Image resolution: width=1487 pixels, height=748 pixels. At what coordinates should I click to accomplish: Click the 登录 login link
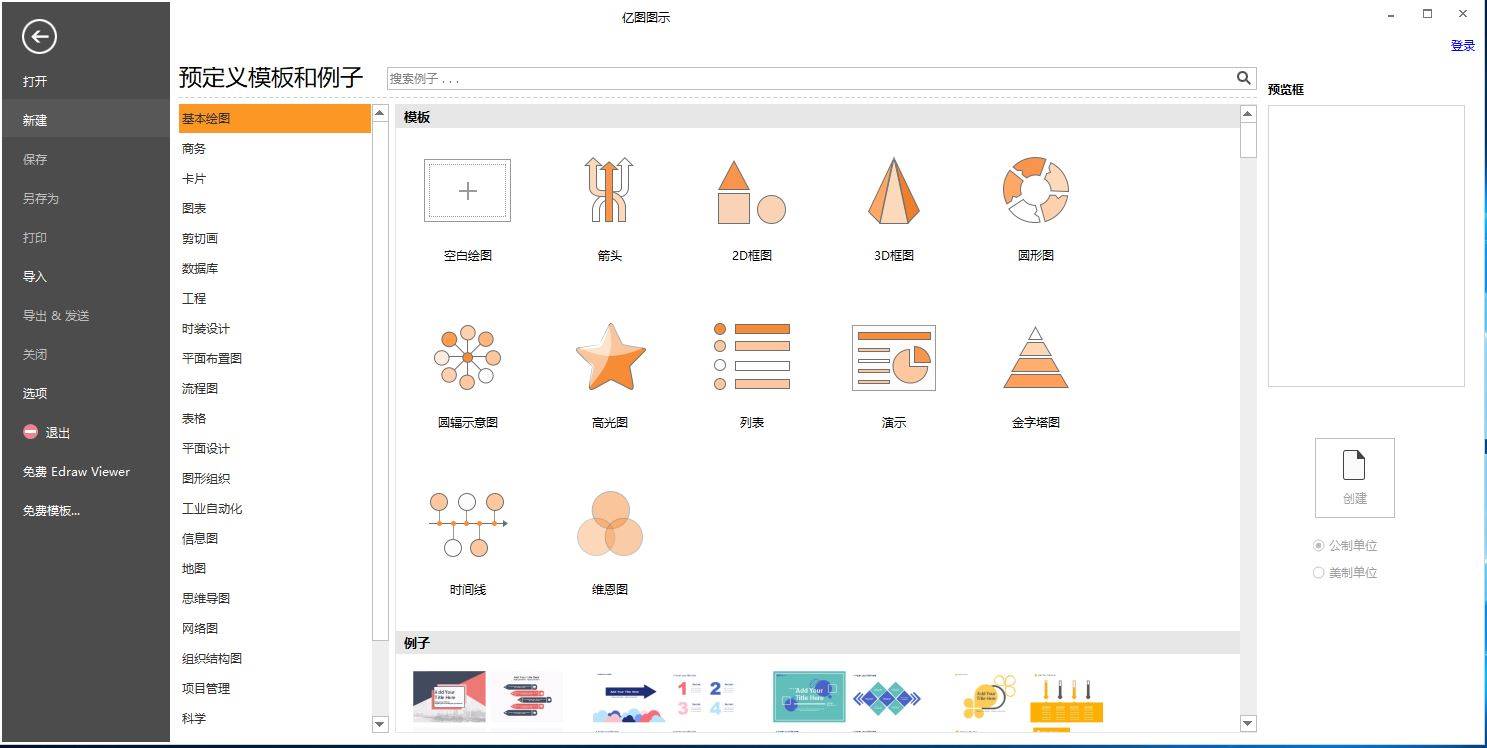click(x=1462, y=46)
